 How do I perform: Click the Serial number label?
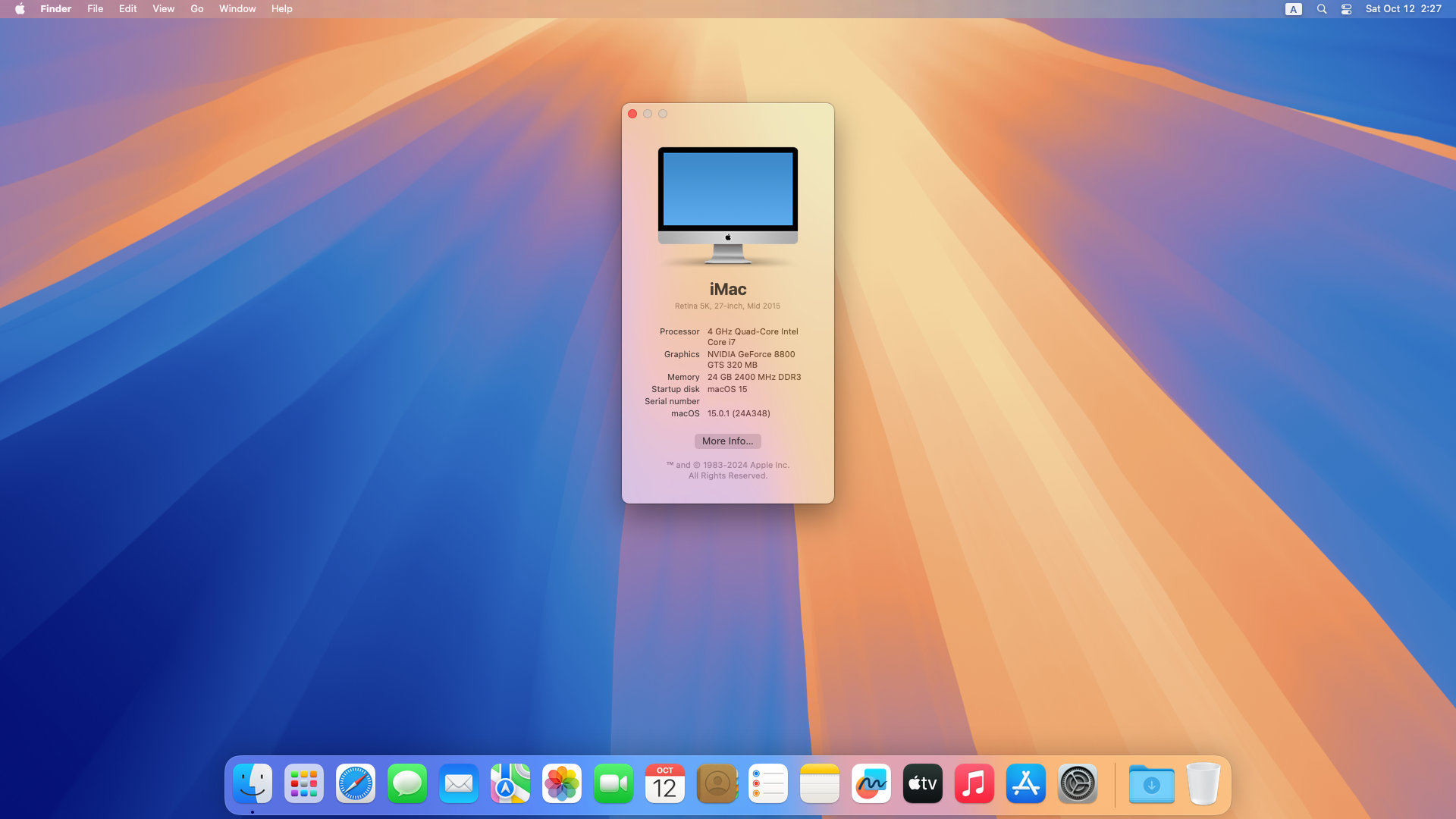(672, 401)
